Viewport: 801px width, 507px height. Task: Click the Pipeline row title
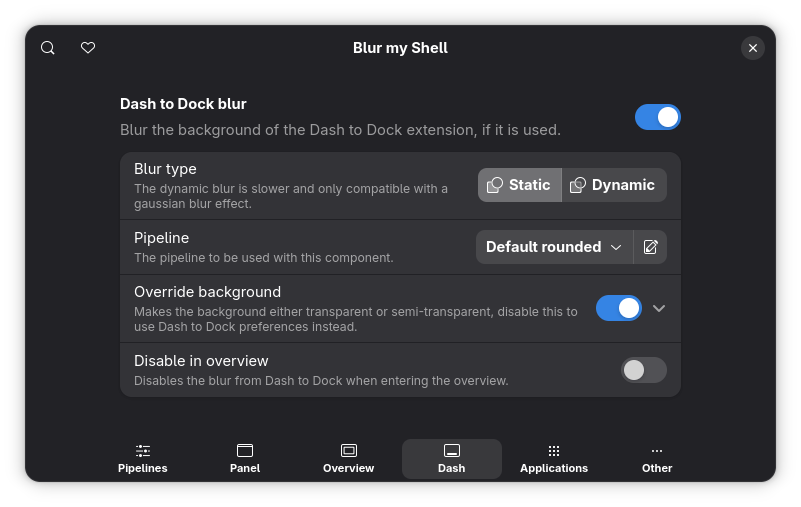tap(161, 238)
